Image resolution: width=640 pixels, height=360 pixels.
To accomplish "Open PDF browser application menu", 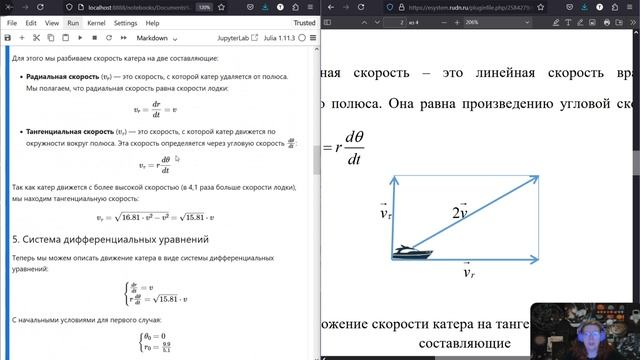I will [630, 7].
